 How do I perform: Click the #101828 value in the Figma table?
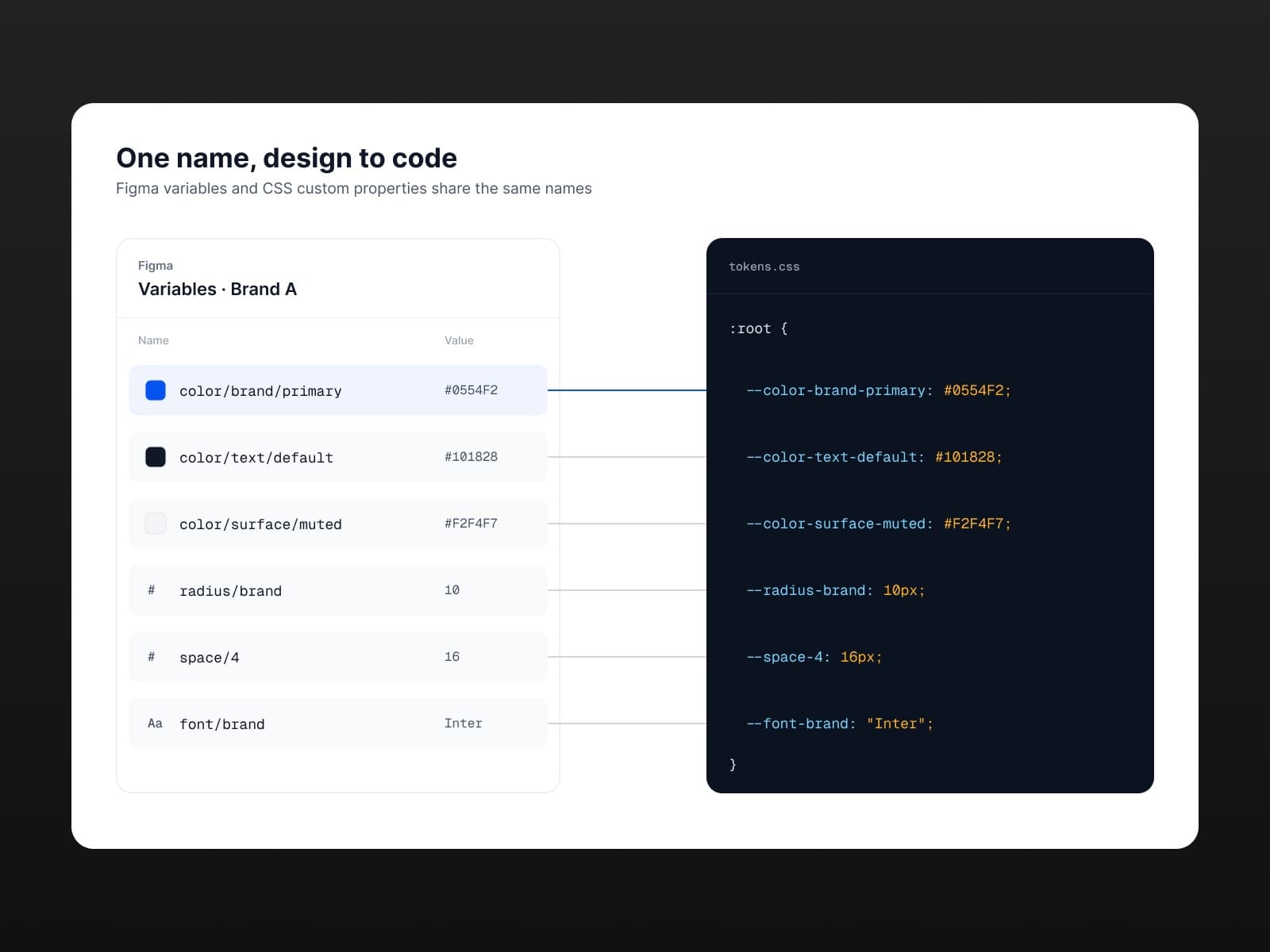(471, 456)
